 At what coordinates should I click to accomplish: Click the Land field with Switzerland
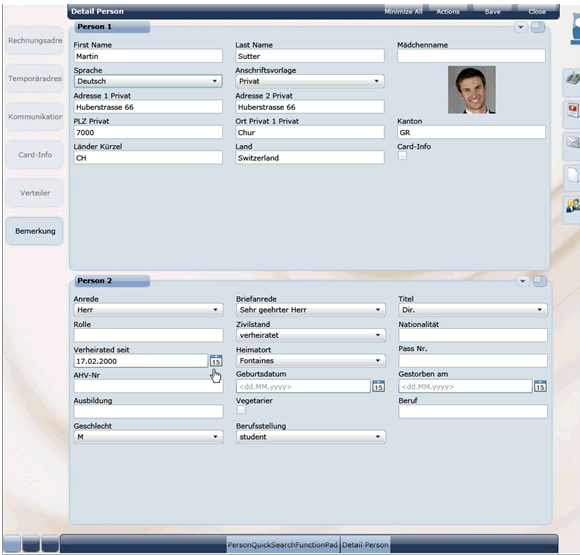tap(310, 158)
